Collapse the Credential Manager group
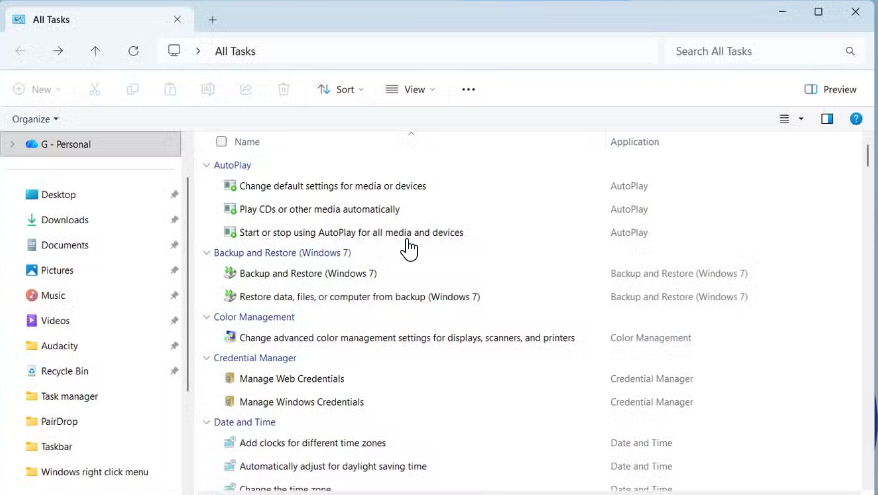The image size is (878, 495). [207, 358]
